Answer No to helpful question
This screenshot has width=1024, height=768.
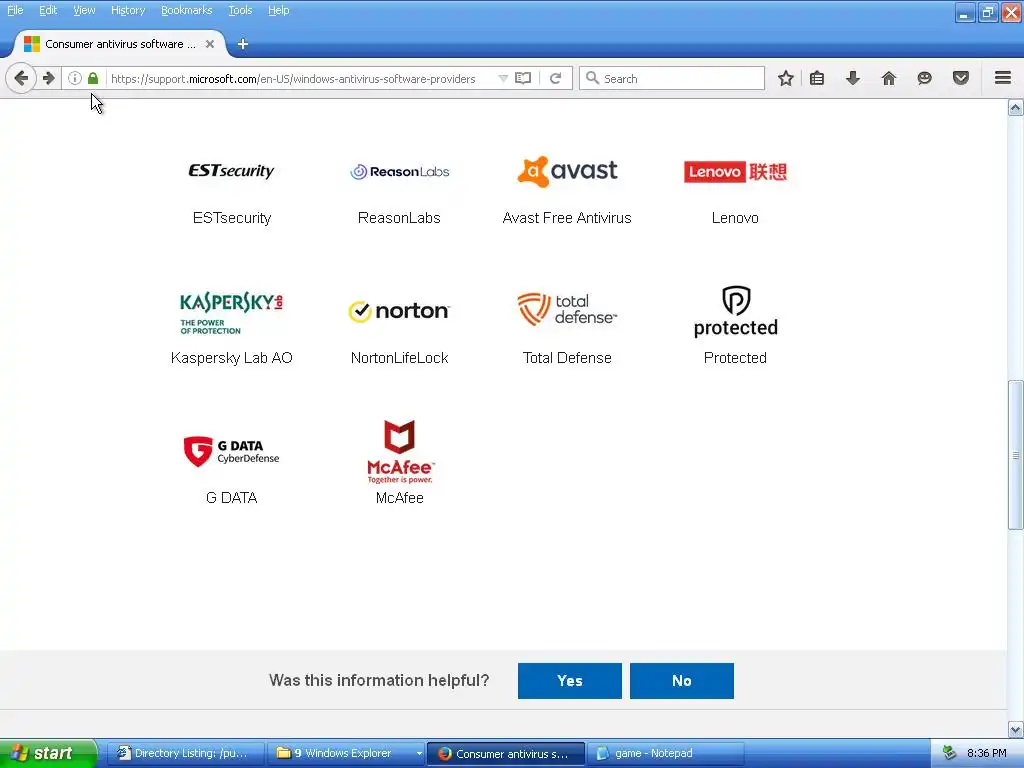pos(682,680)
